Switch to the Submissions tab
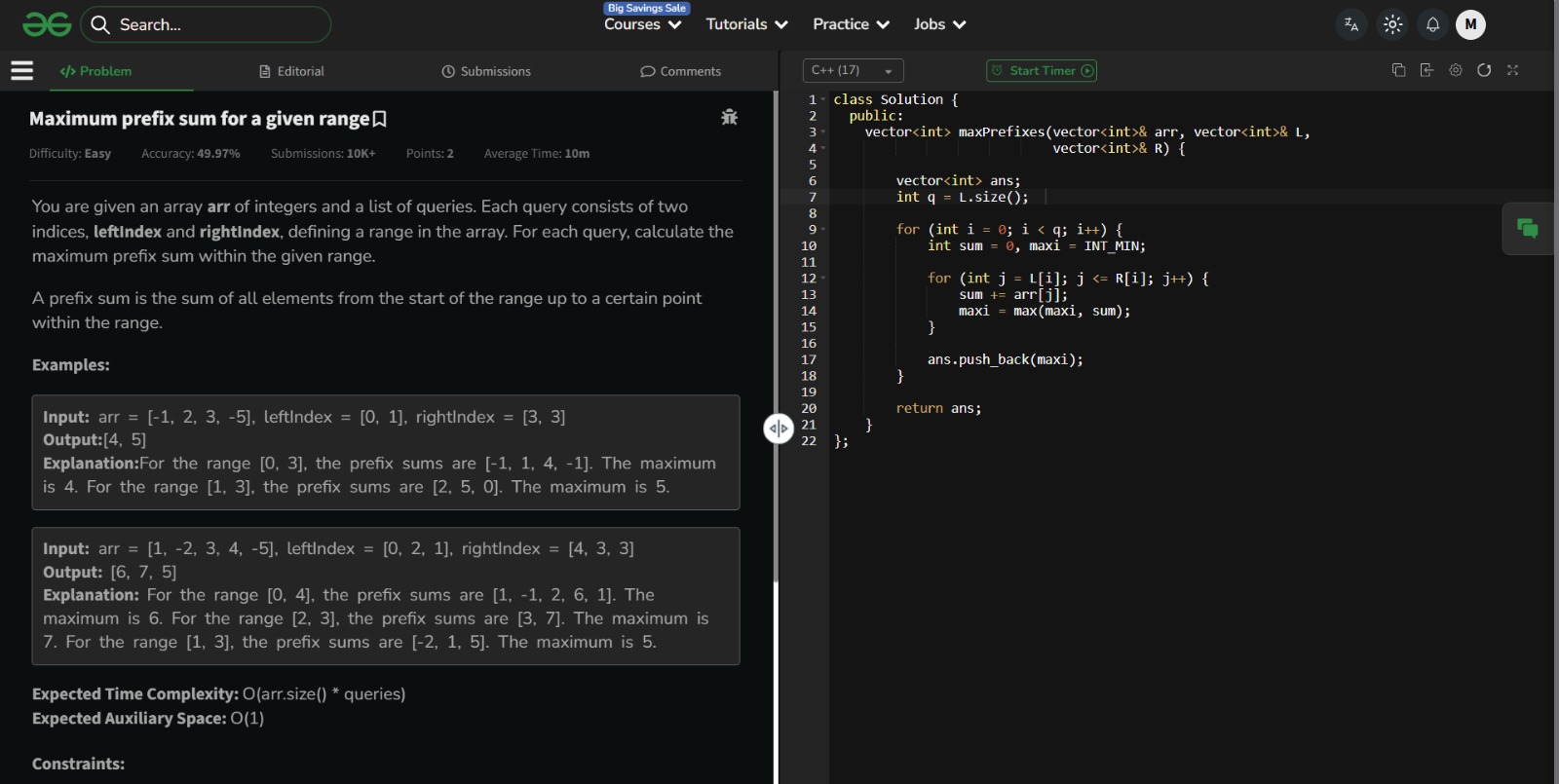 [x=486, y=71]
